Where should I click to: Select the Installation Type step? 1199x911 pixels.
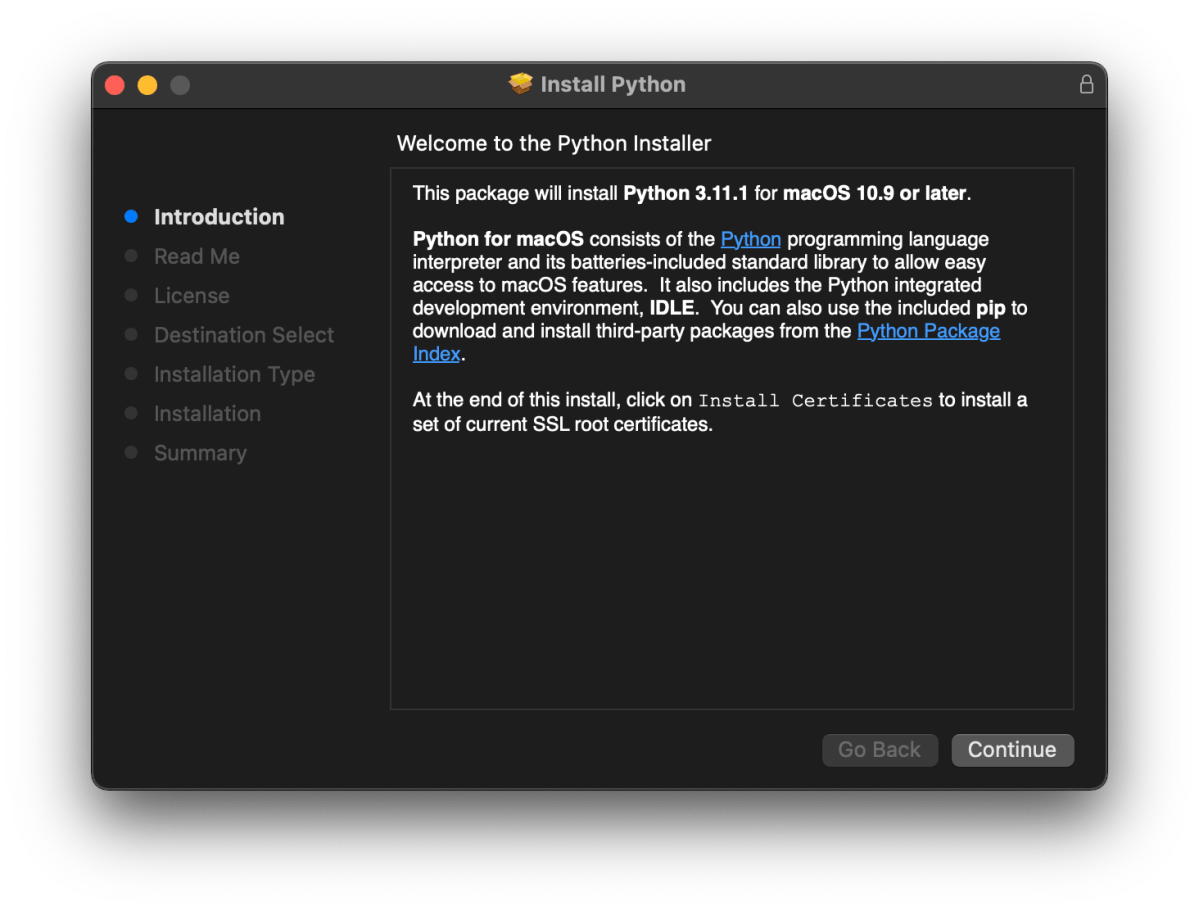click(235, 375)
